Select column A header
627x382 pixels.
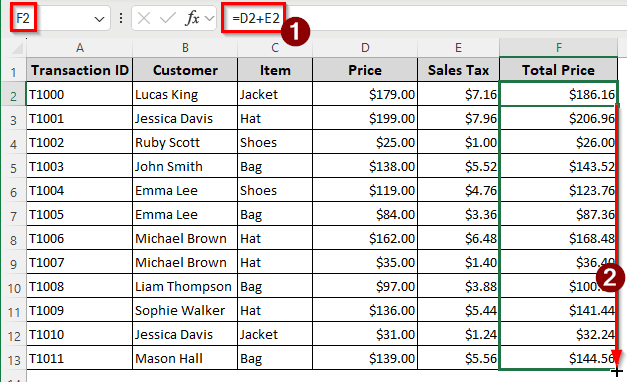coord(80,48)
